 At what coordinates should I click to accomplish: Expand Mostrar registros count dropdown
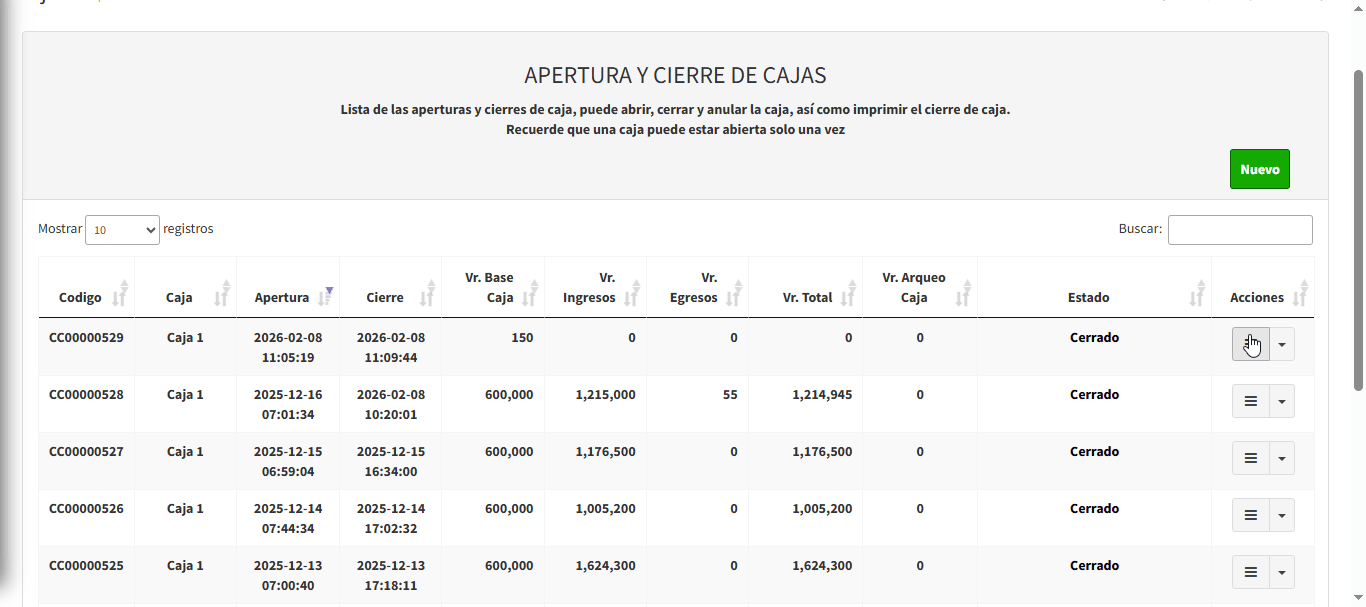(x=122, y=230)
